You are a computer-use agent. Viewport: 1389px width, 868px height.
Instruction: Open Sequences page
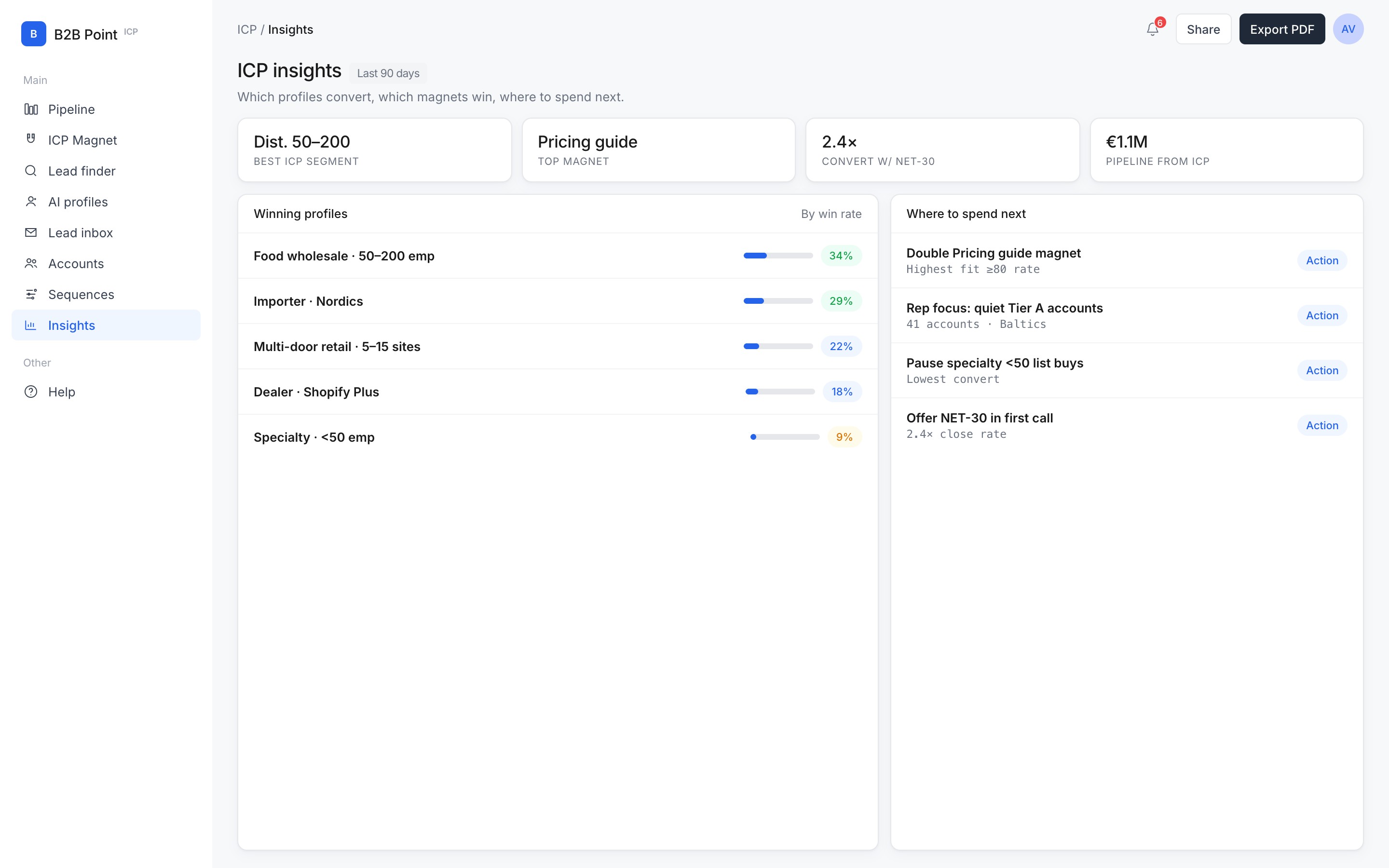pos(106,295)
